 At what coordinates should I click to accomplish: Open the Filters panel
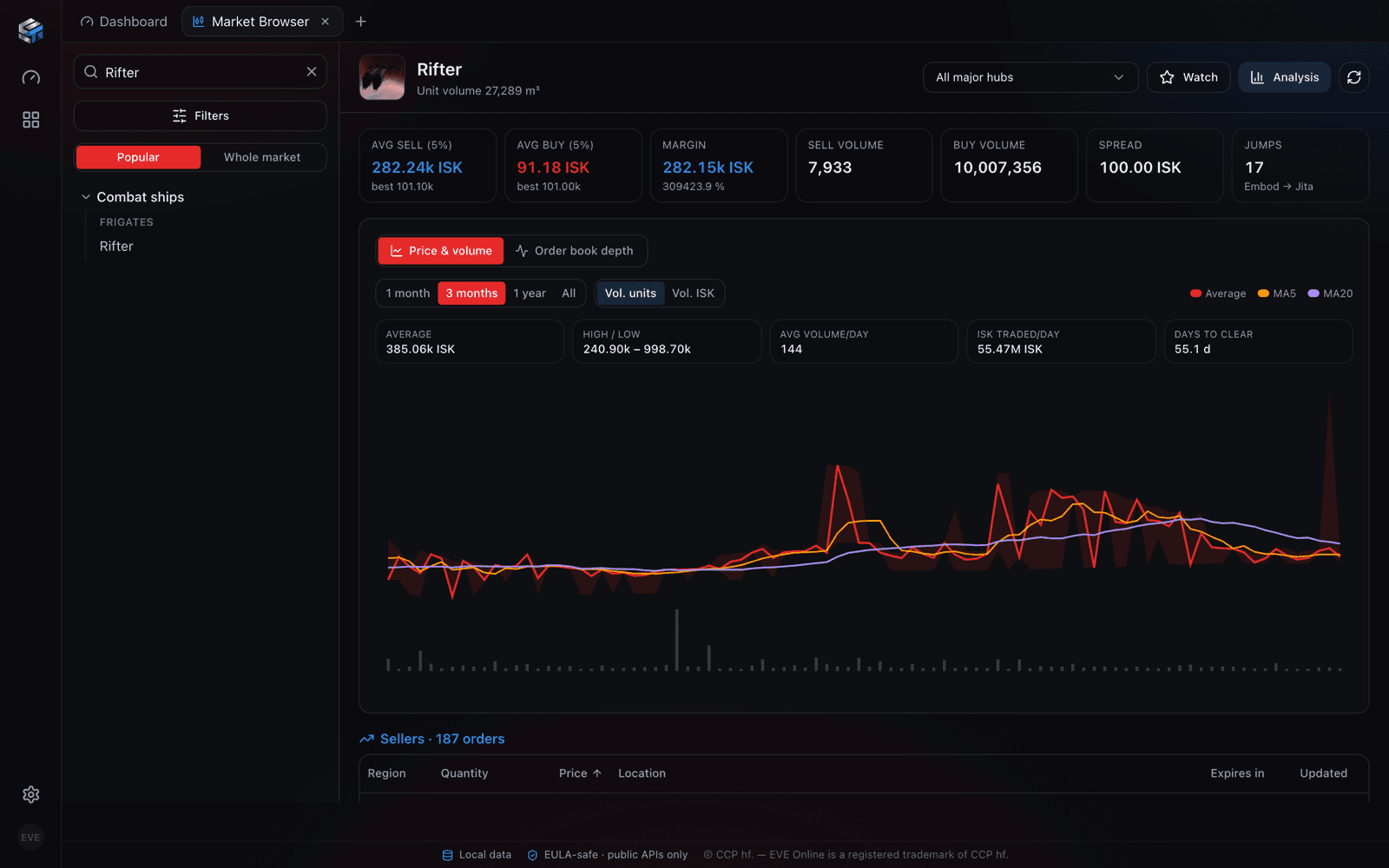coord(201,115)
